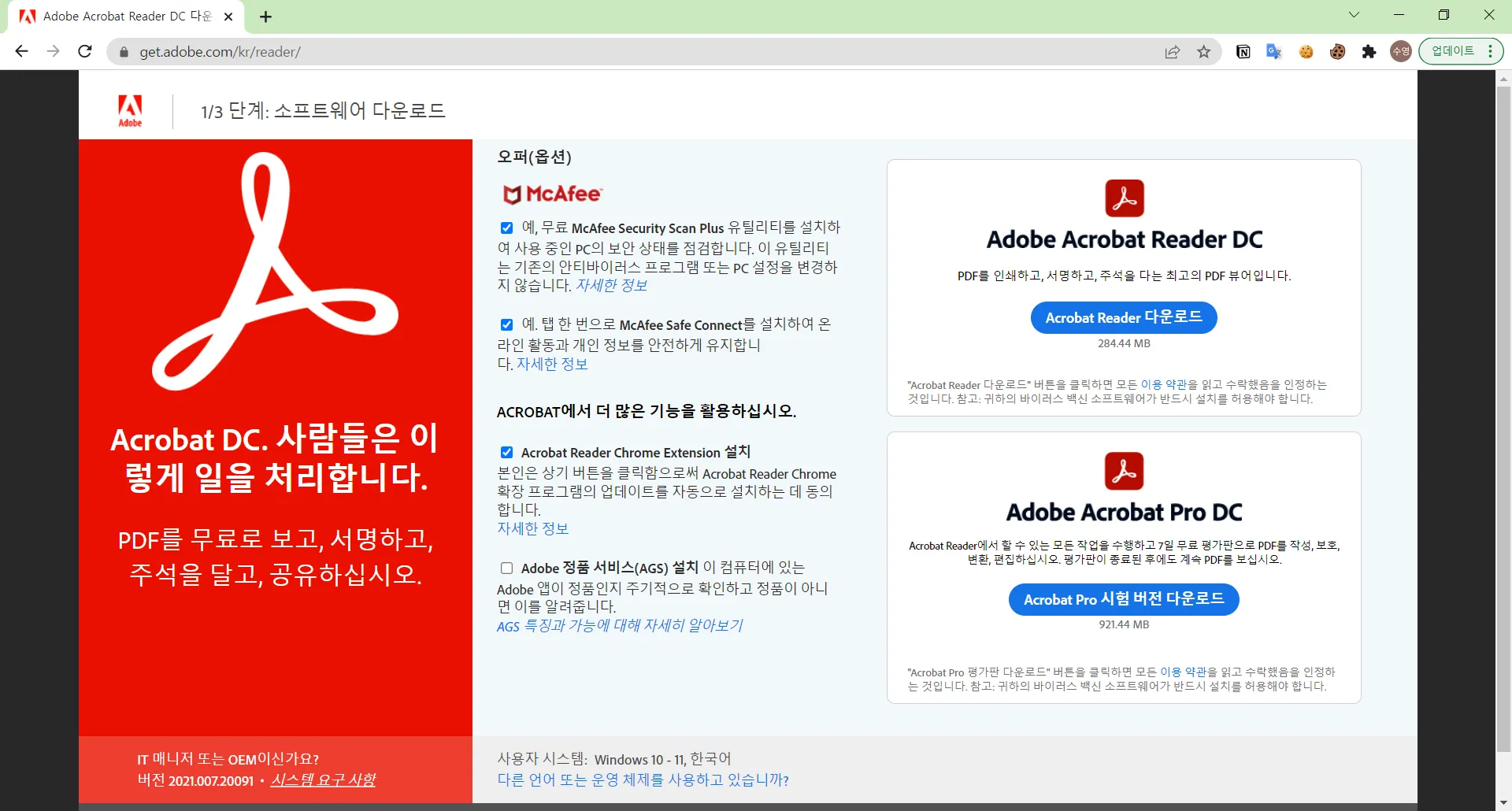Open the Extensions puzzle menu
The height and width of the screenshot is (811, 1512).
[1369, 52]
